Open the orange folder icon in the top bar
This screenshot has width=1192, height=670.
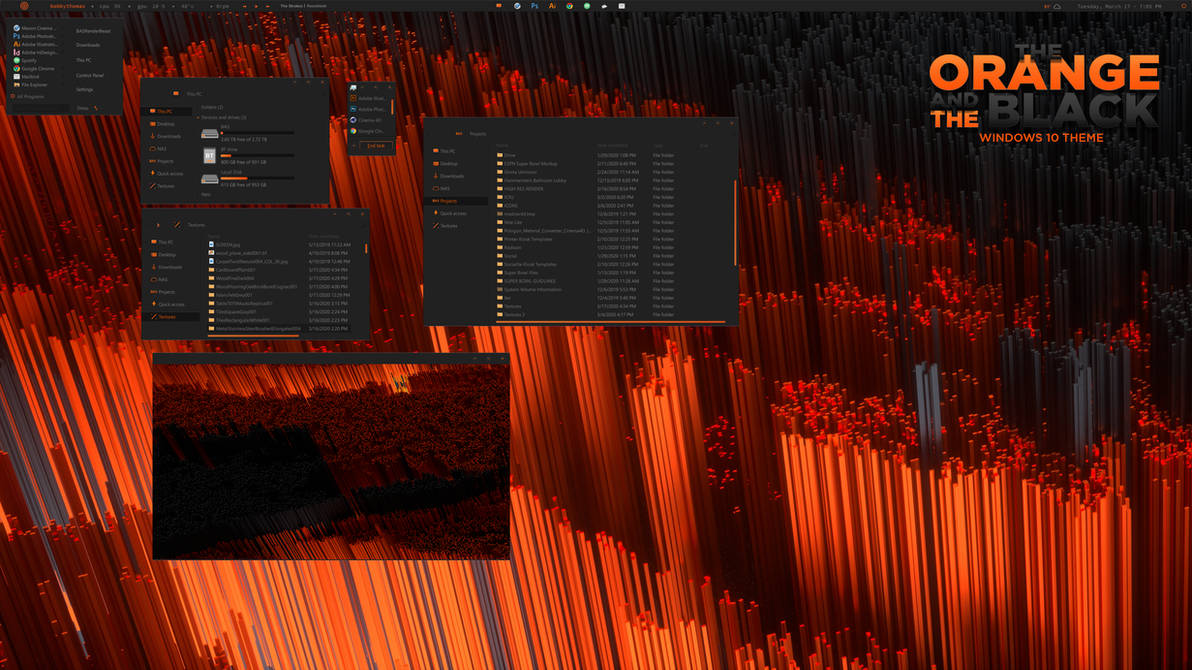[x=499, y=5]
